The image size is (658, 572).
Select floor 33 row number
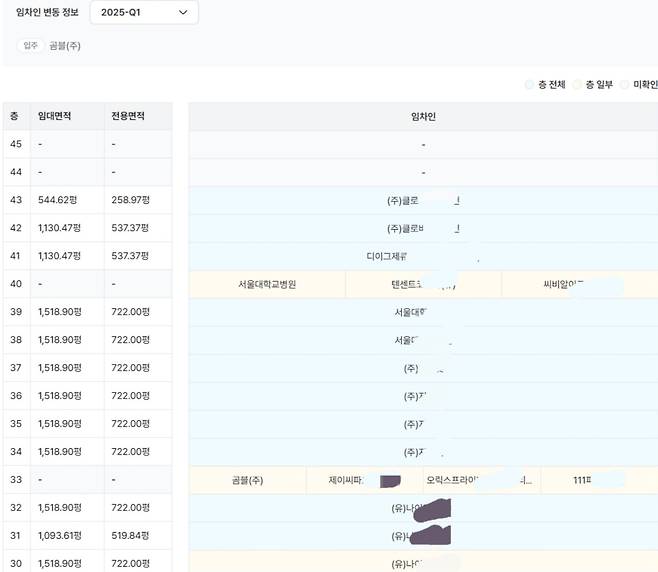point(16,480)
